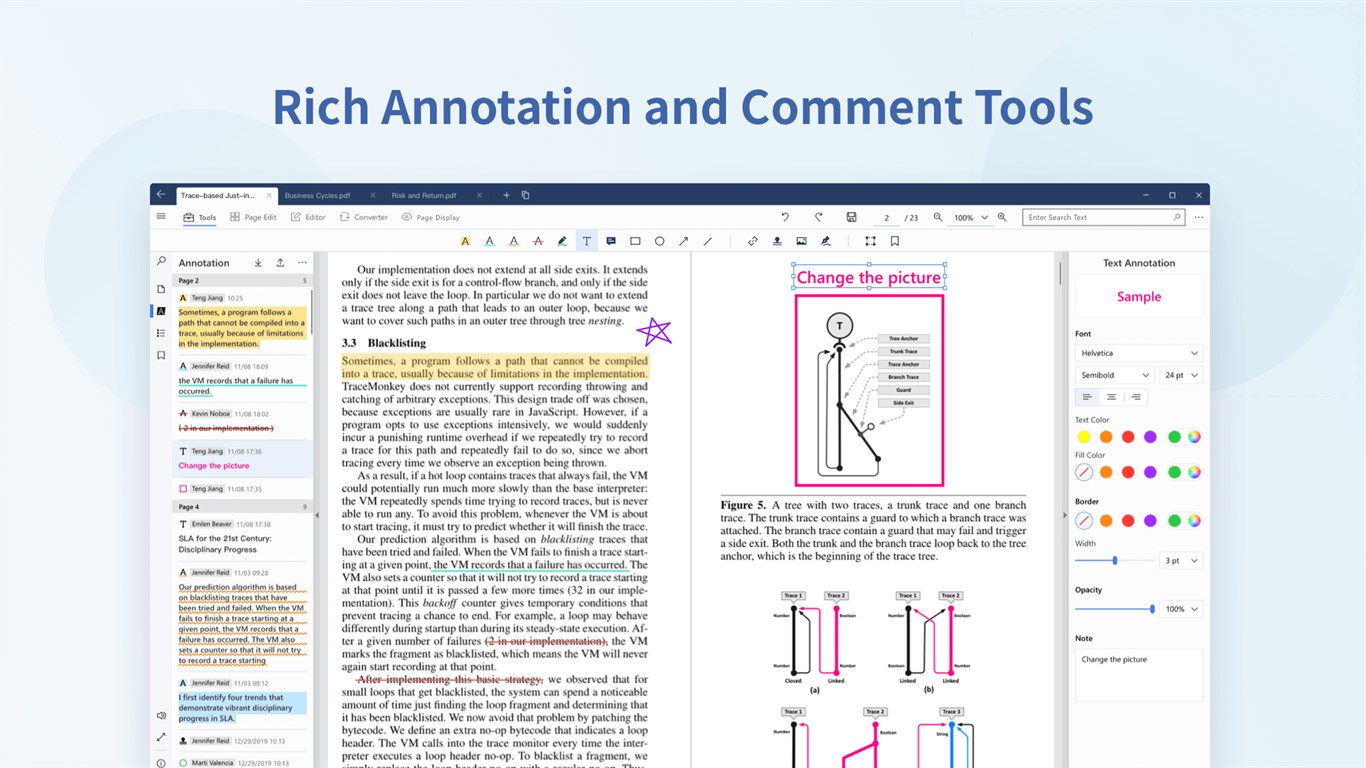Set text alignment to right
The image size is (1366, 768).
point(1135,397)
